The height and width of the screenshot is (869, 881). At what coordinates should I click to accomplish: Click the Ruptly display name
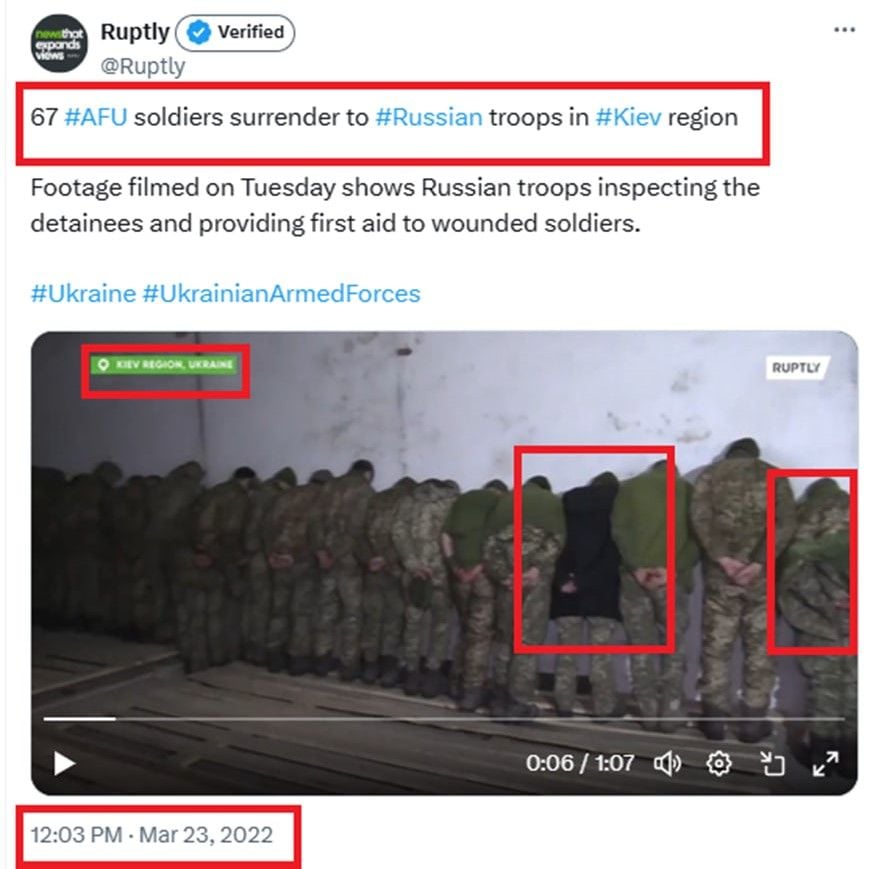[x=135, y=32]
